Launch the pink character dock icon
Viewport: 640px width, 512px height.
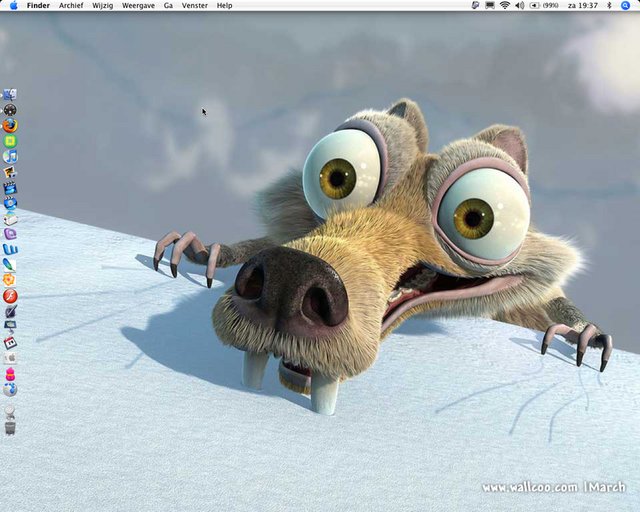(x=10, y=374)
